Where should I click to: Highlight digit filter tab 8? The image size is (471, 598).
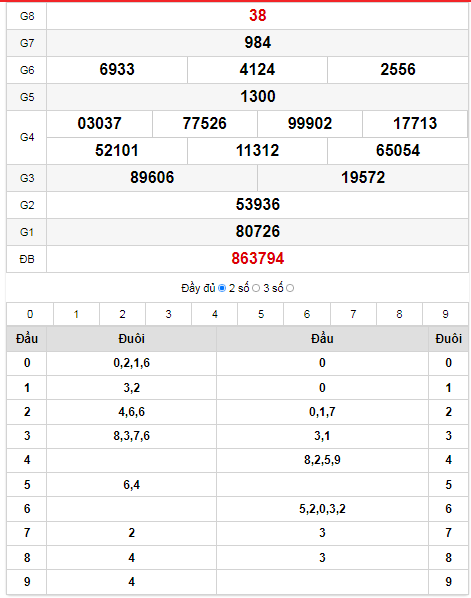(399, 314)
